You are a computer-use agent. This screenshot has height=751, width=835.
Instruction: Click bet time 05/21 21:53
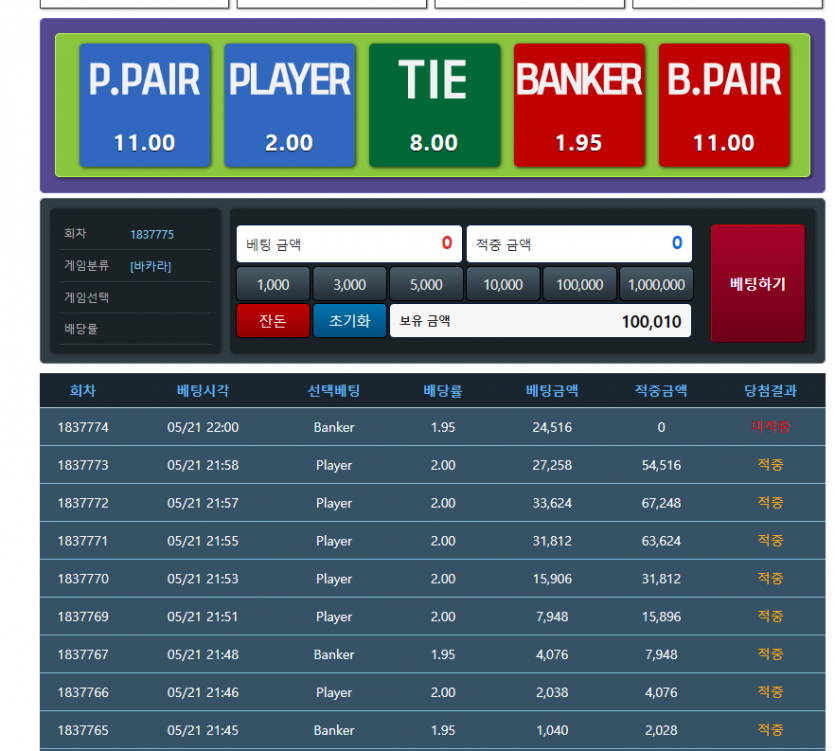[203, 578]
